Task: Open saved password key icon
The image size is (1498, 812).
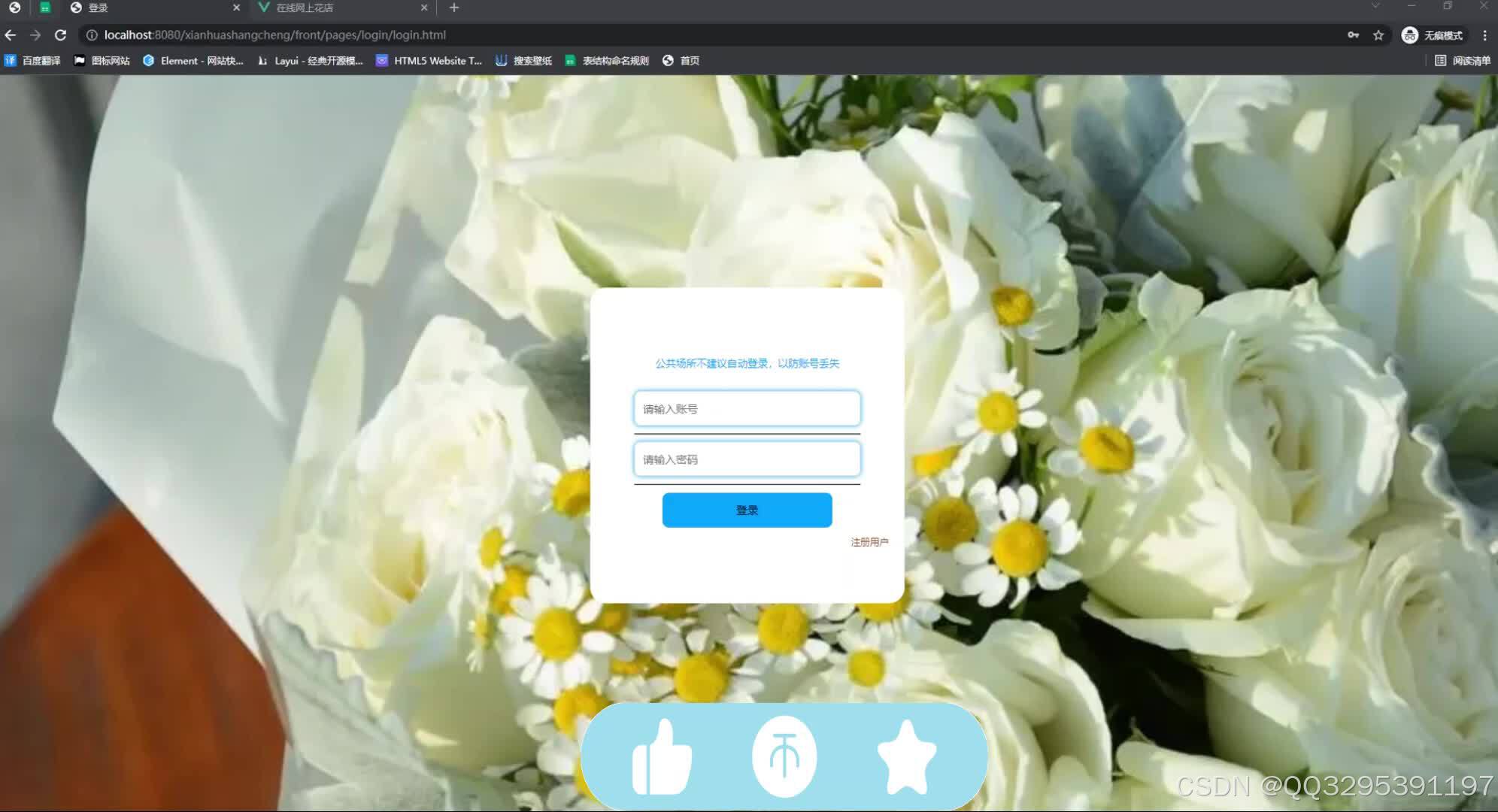Action: 1353,35
